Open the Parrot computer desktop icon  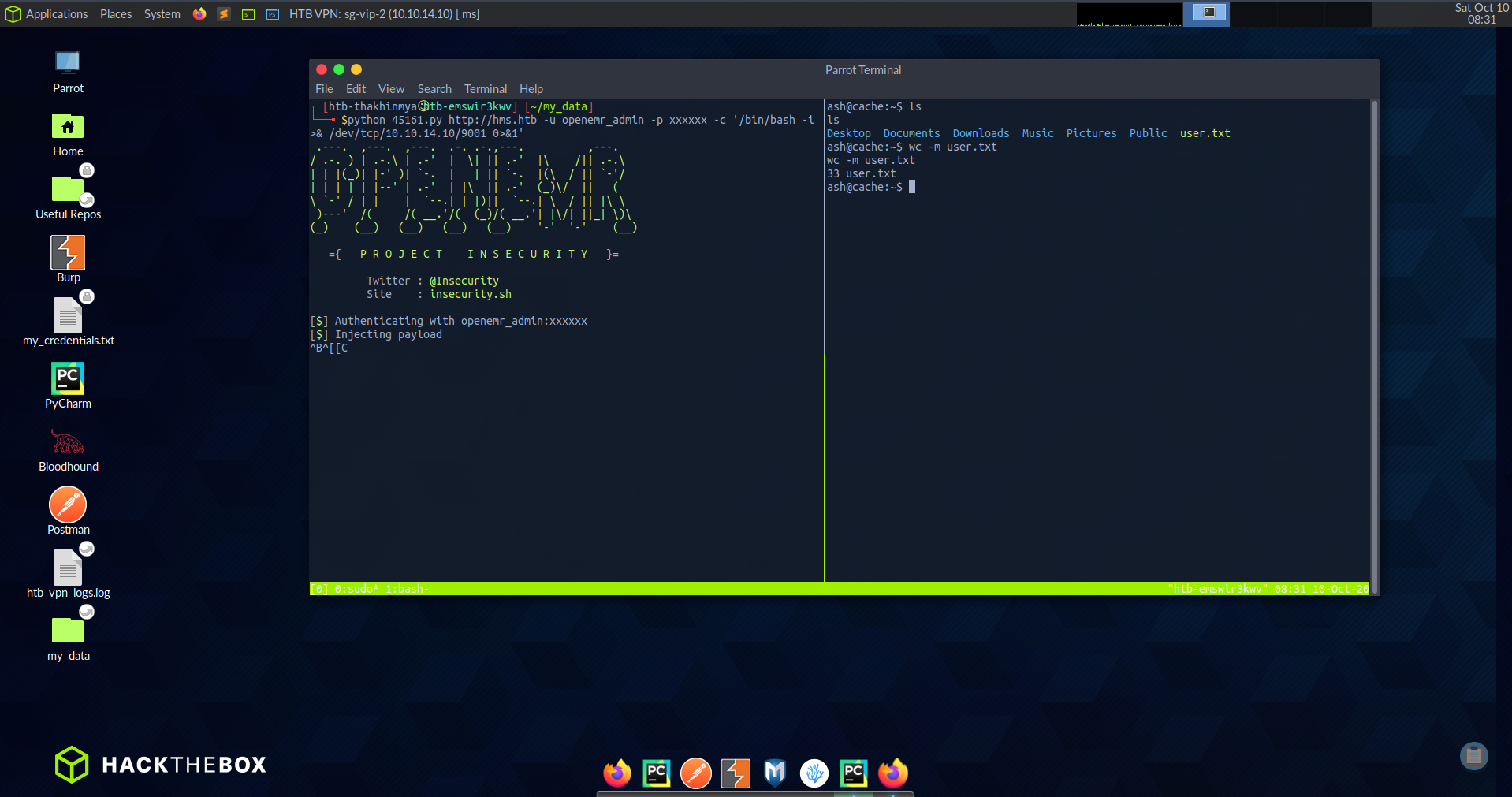(x=68, y=72)
